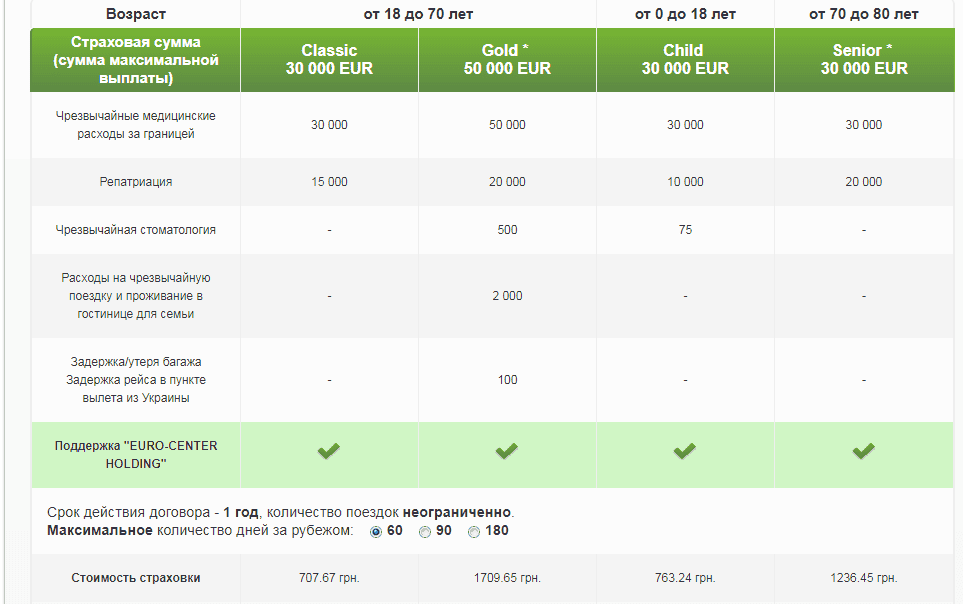Screen dimensions: 963x604
Task: Click the green checkmark under Classic plan
Action: click(x=329, y=451)
